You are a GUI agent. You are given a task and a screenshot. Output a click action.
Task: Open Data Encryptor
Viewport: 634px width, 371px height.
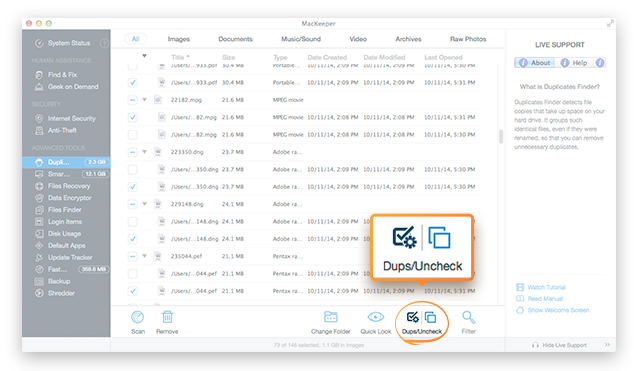(x=63, y=198)
